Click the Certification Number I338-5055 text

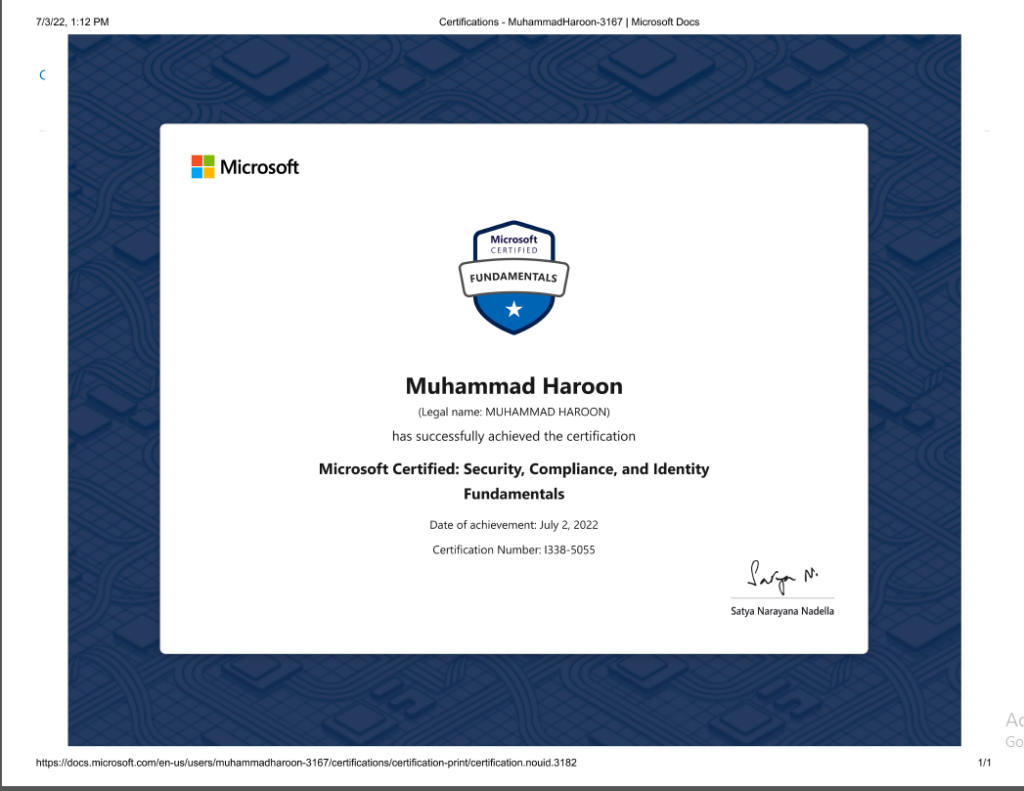[514, 550]
